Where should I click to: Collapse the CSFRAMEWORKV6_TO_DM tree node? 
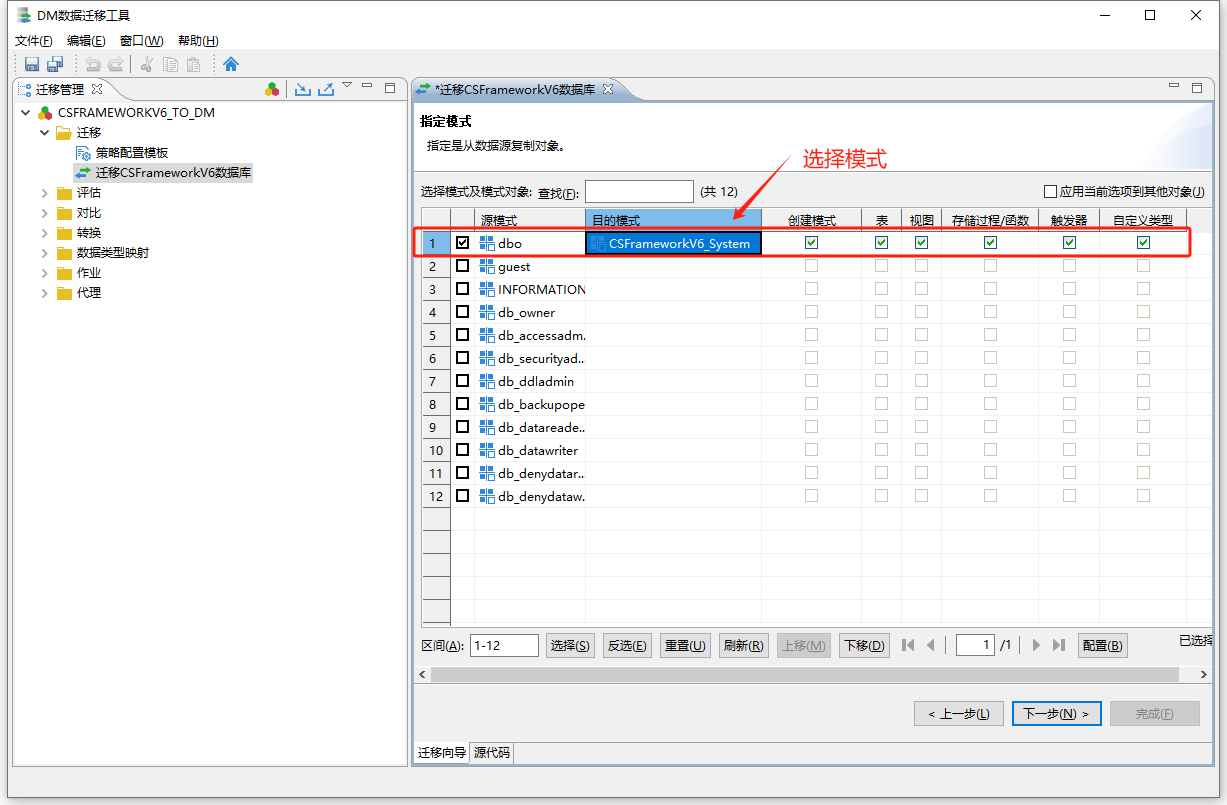pyautogui.click(x=25, y=113)
